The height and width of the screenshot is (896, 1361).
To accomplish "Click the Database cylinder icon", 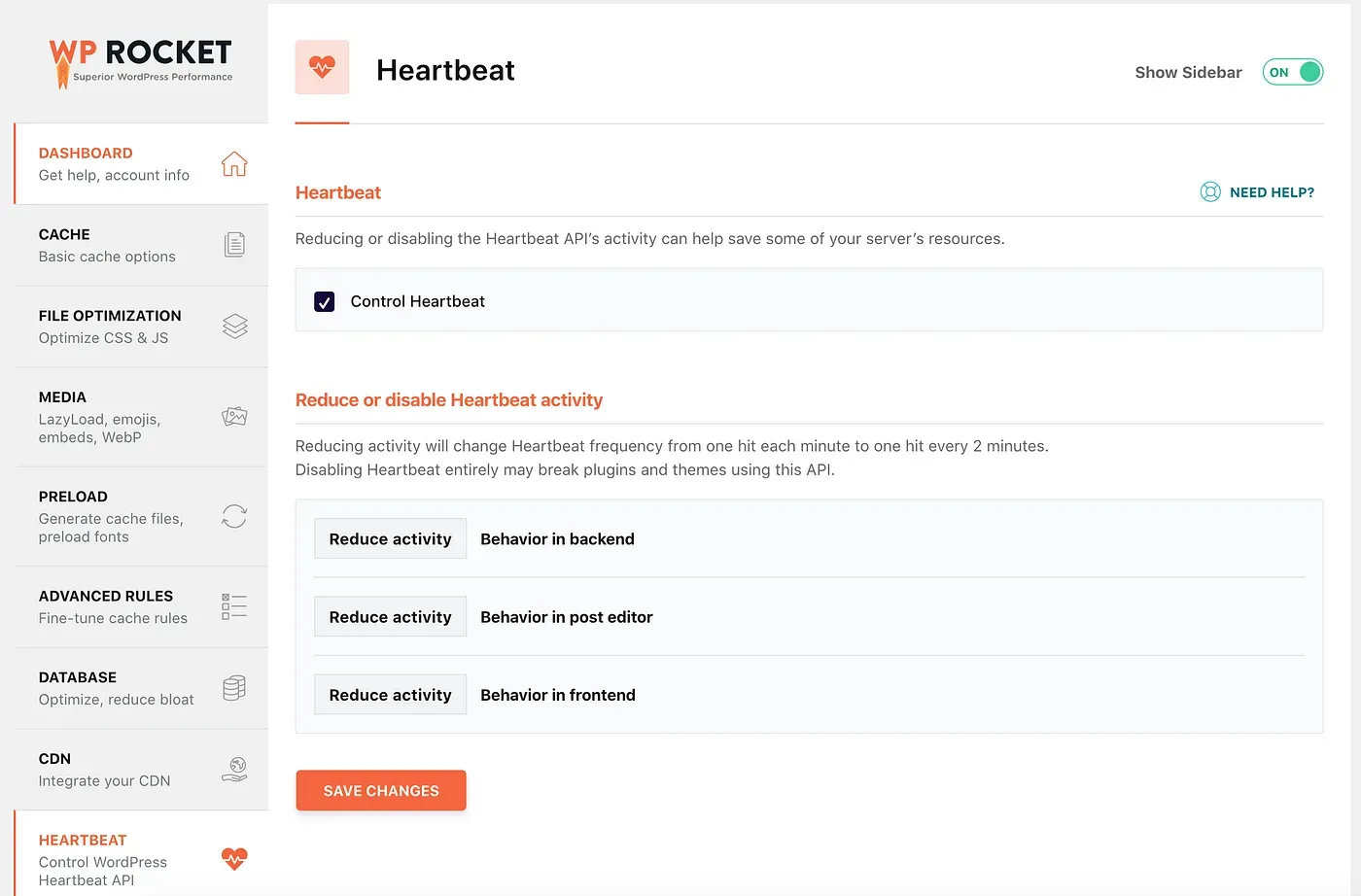I will tap(234, 688).
